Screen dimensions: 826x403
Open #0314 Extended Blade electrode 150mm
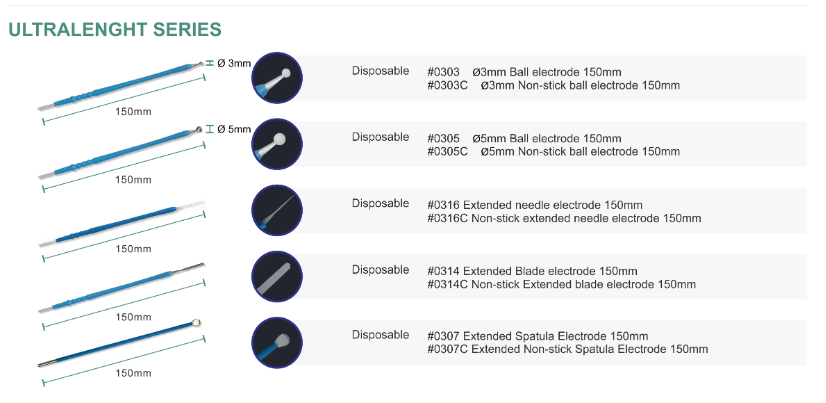(x=532, y=271)
